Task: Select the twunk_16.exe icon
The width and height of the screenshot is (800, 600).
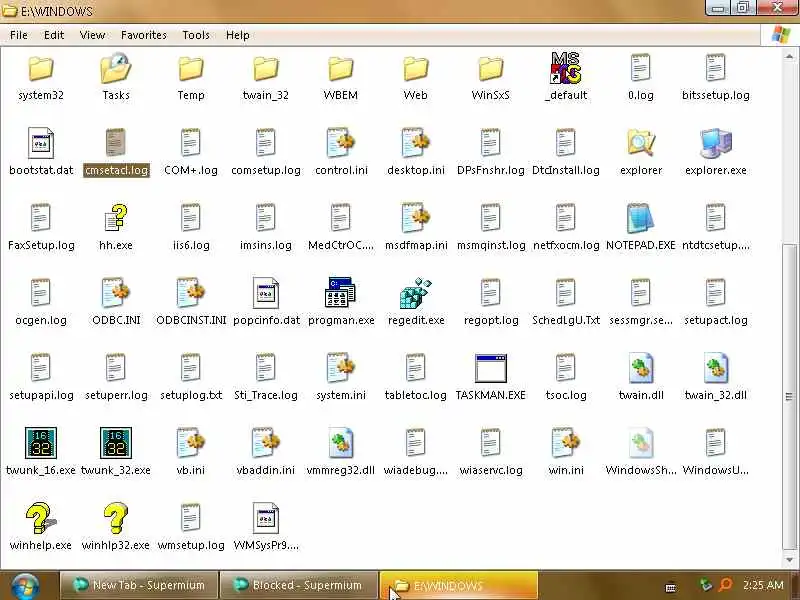Action: [x=41, y=443]
